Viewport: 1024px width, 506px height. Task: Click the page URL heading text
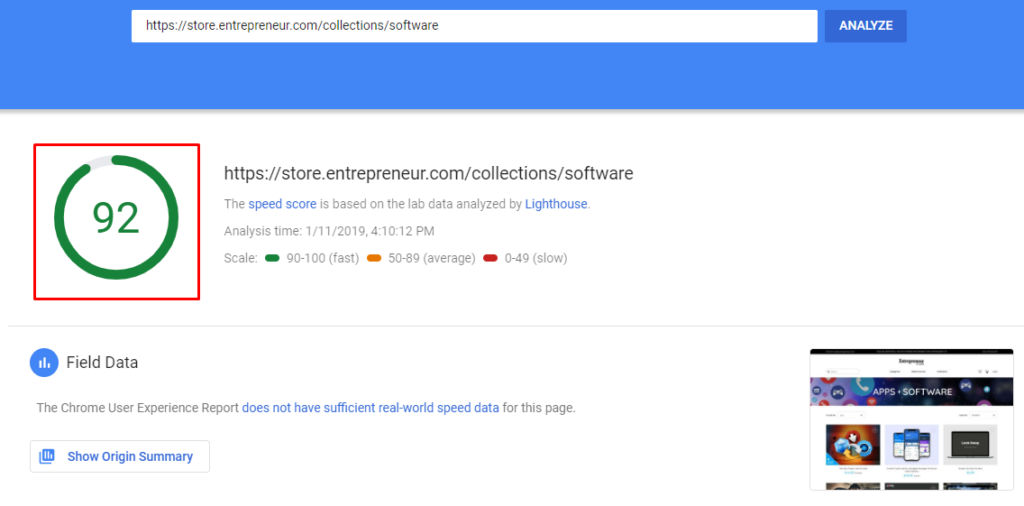(x=428, y=174)
